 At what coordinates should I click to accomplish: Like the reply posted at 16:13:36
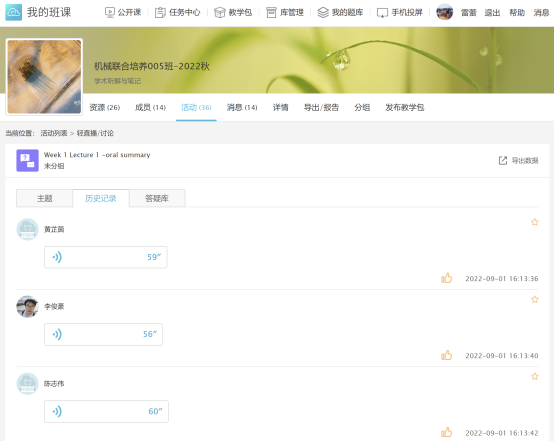pyautogui.click(x=446, y=278)
